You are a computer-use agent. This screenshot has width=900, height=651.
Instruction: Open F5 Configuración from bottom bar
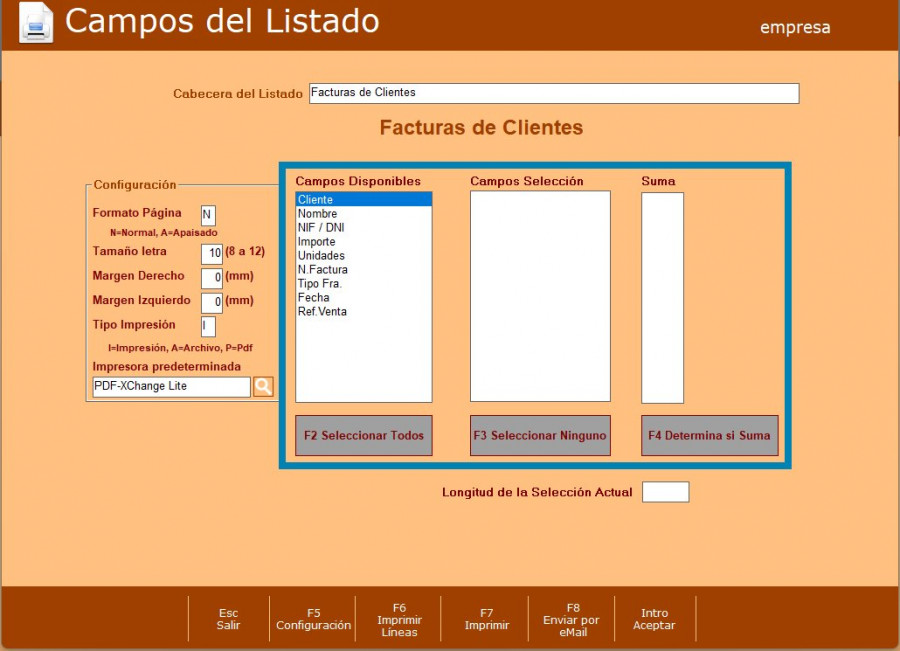pyautogui.click(x=313, y=619)
